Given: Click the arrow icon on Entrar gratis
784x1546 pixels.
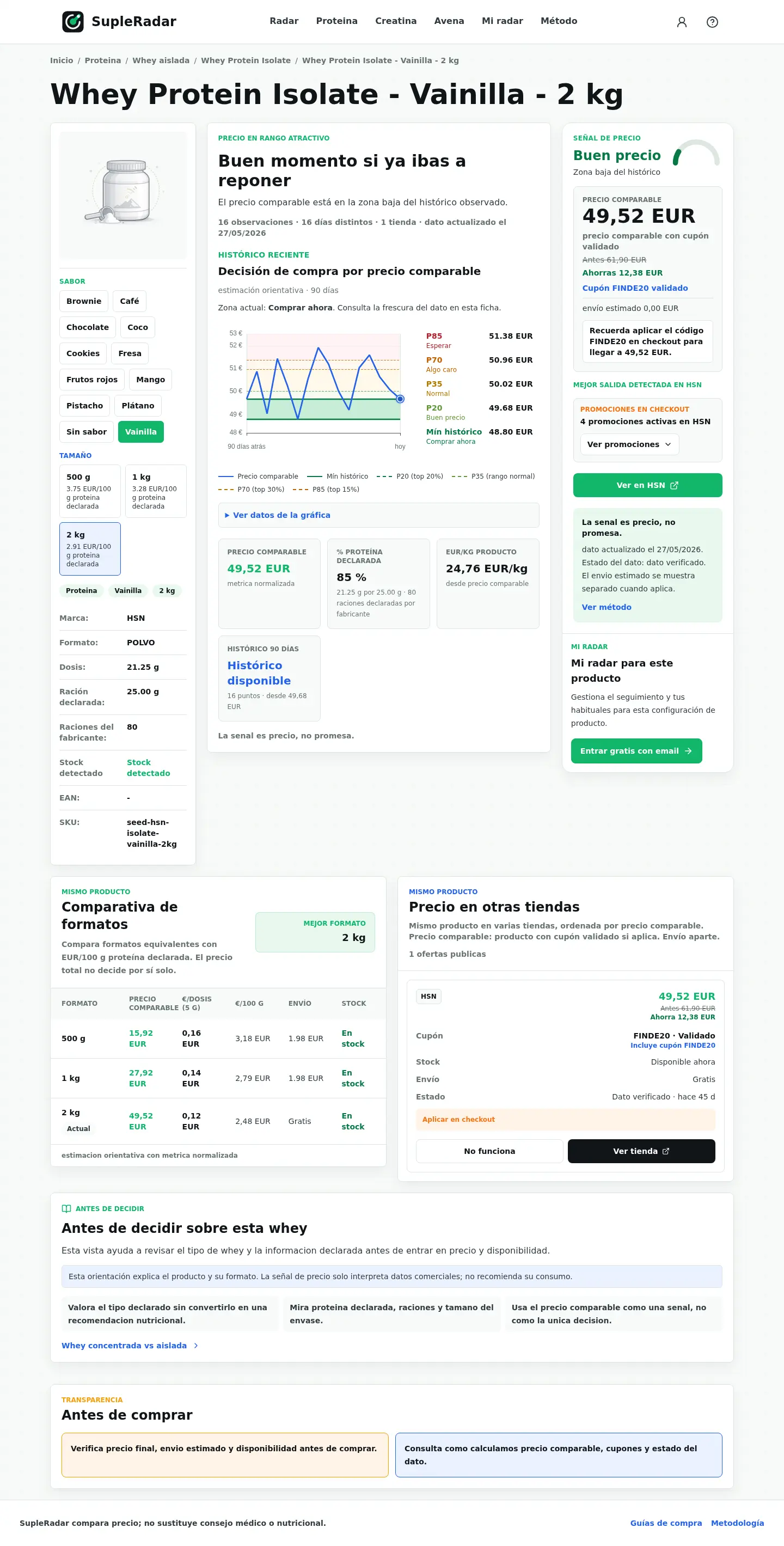Looking at the screenshot, I should pyautogui.click(x=688, y=751).
